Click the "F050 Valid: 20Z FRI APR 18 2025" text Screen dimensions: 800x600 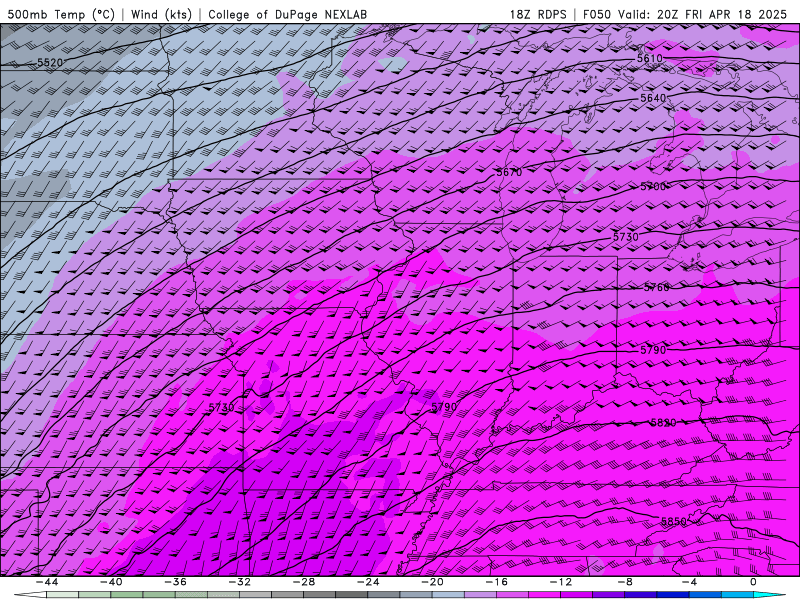685,14
